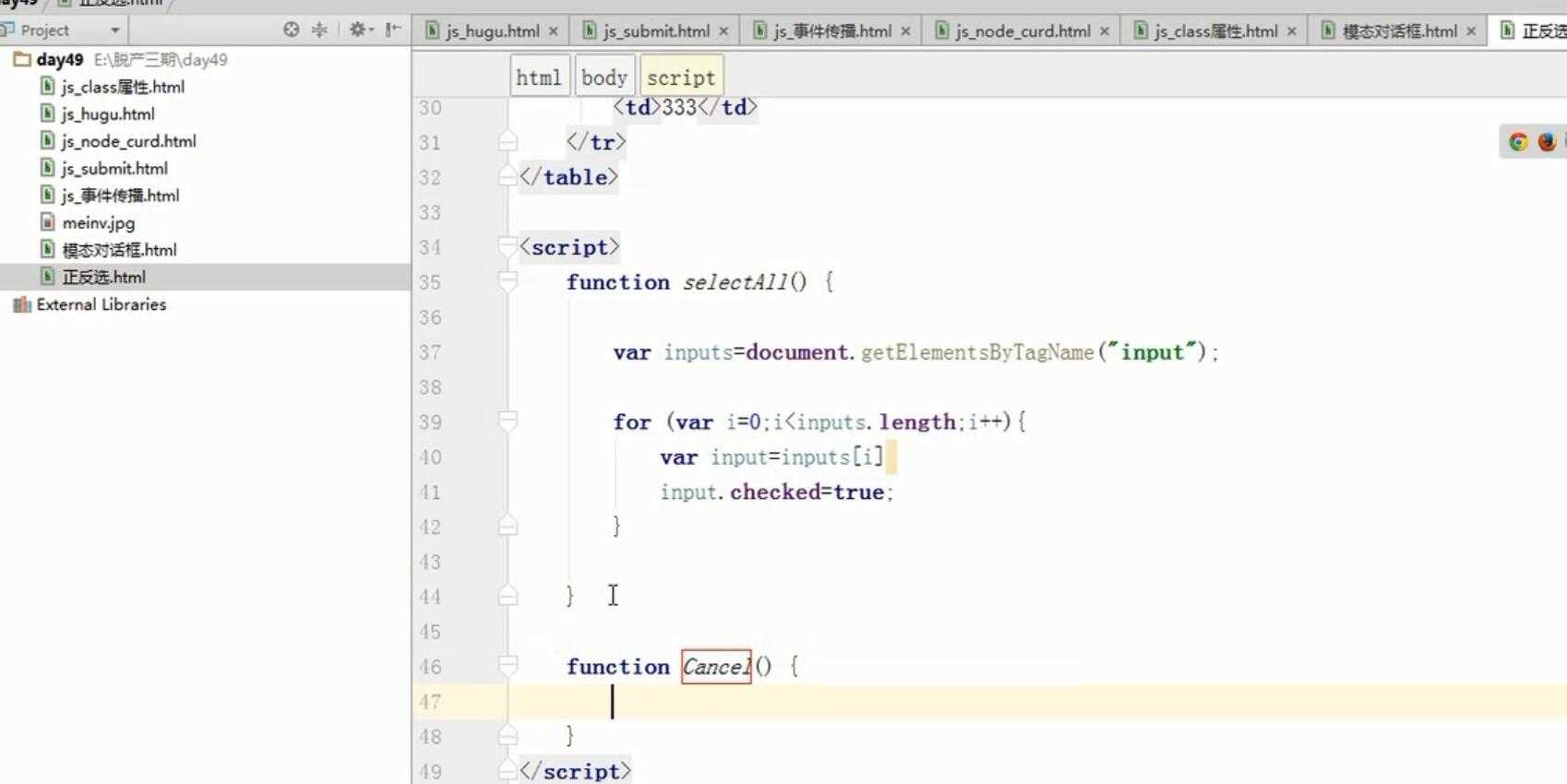
Task: Collapse selectAll function fold on line 35
Action: point(508,282)
